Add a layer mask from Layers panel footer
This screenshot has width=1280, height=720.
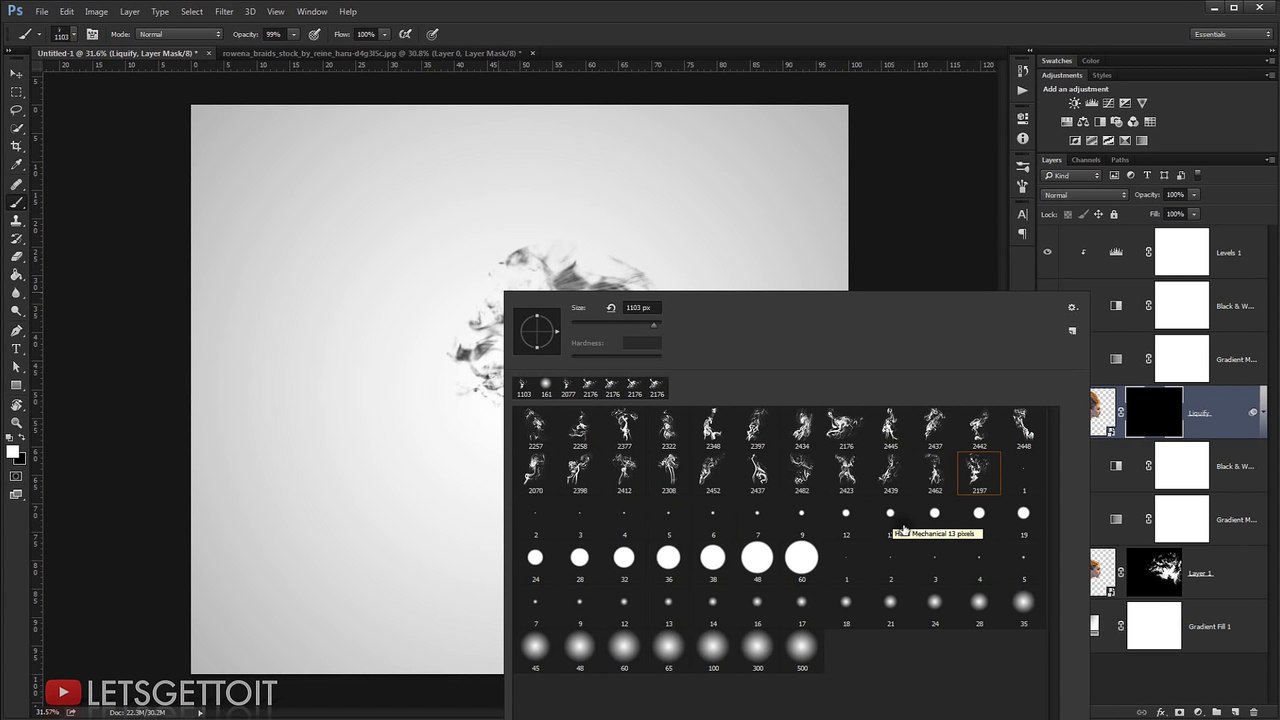[x=1180, y=712]
